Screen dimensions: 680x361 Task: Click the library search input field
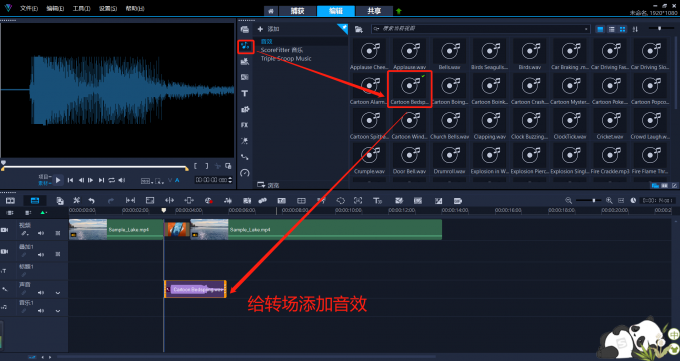(481, 29)
